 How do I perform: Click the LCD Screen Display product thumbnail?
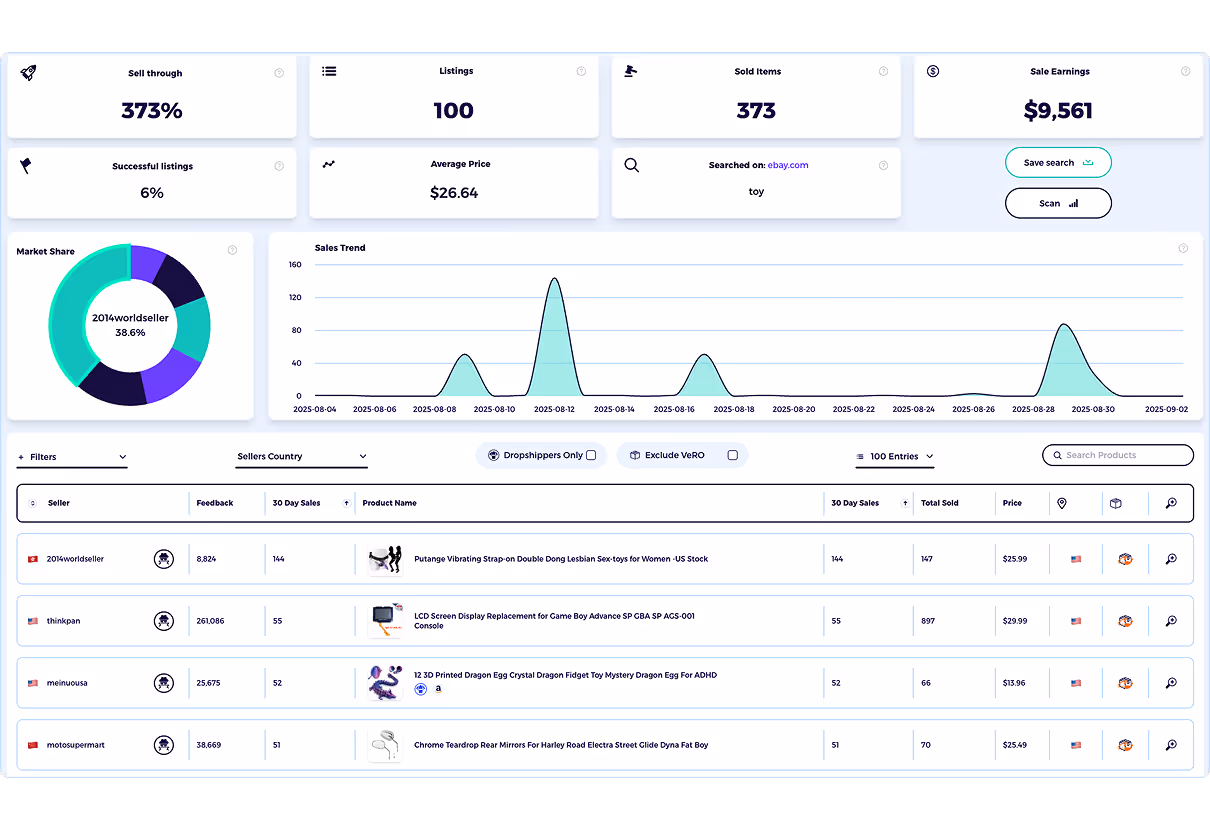pos(385,621)
